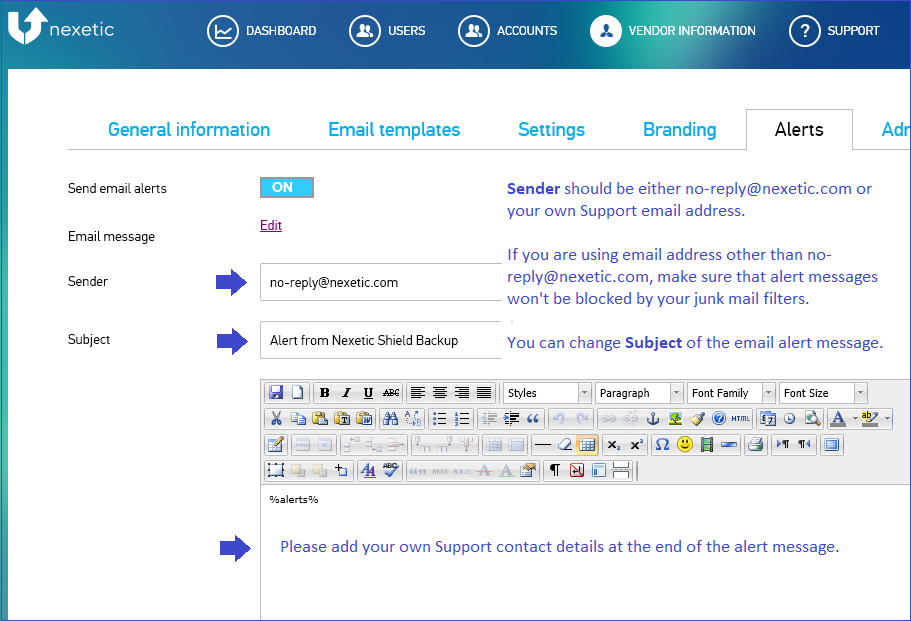Click the Indent icon
The height and width of the screenshot is (621, 911).
point(511,418)
